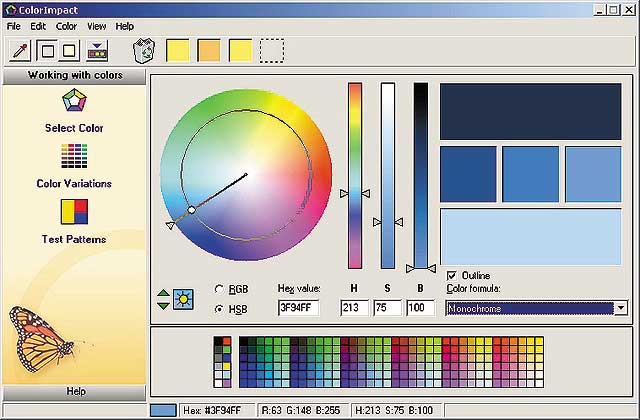640x420 pixels.
Task: Click the Hex value input field
Action: [x=298, y=308]
